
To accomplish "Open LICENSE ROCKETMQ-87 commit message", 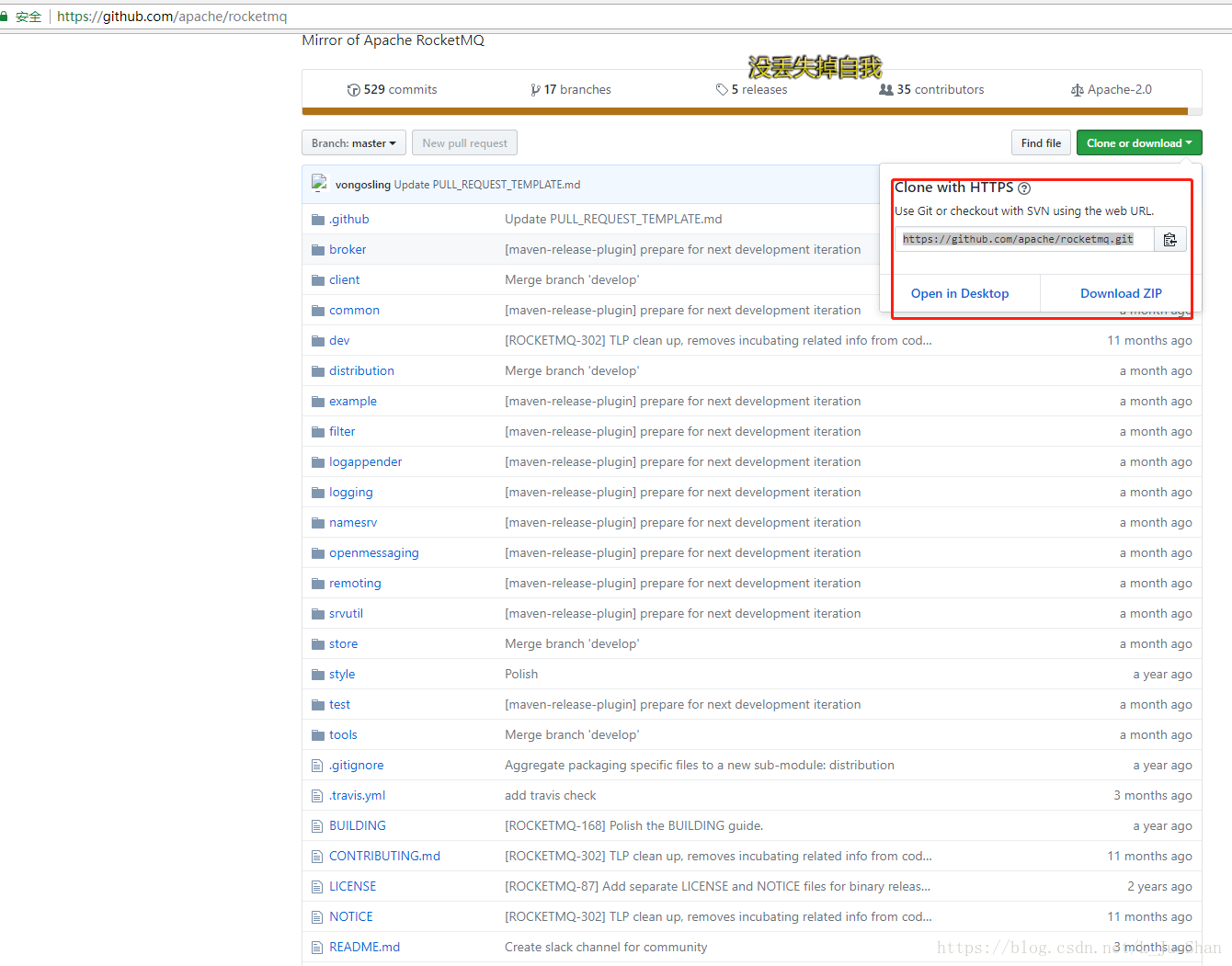I will (x=717, y=887).
